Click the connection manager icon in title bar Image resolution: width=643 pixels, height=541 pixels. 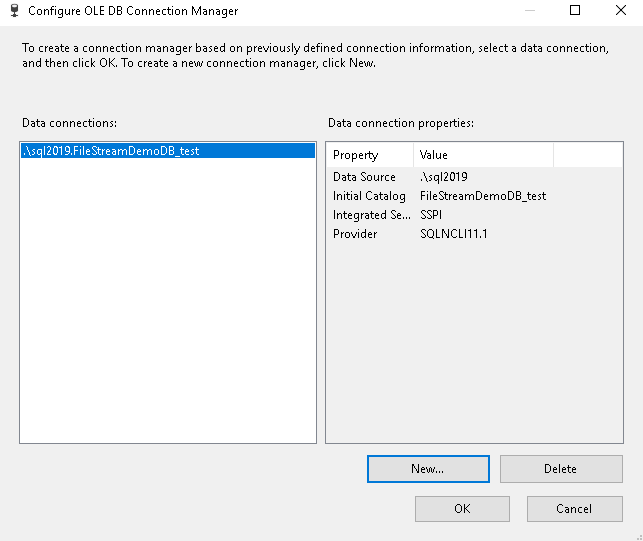[13, 11]
